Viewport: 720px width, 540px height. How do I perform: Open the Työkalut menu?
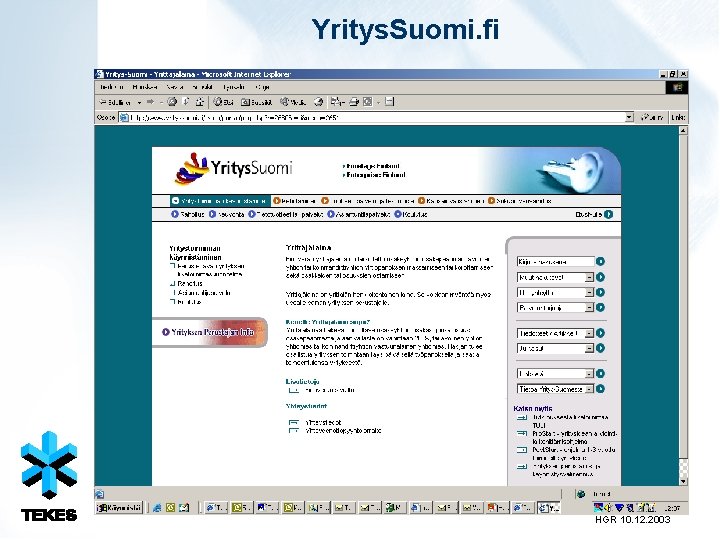point(234,87)
